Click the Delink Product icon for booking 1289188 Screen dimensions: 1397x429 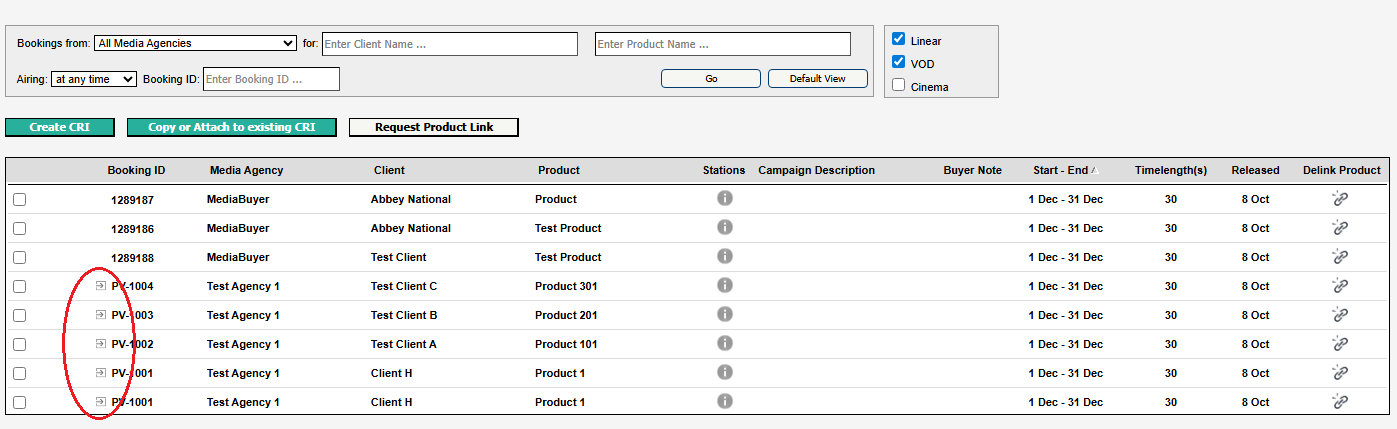[x=1340, y=257]
